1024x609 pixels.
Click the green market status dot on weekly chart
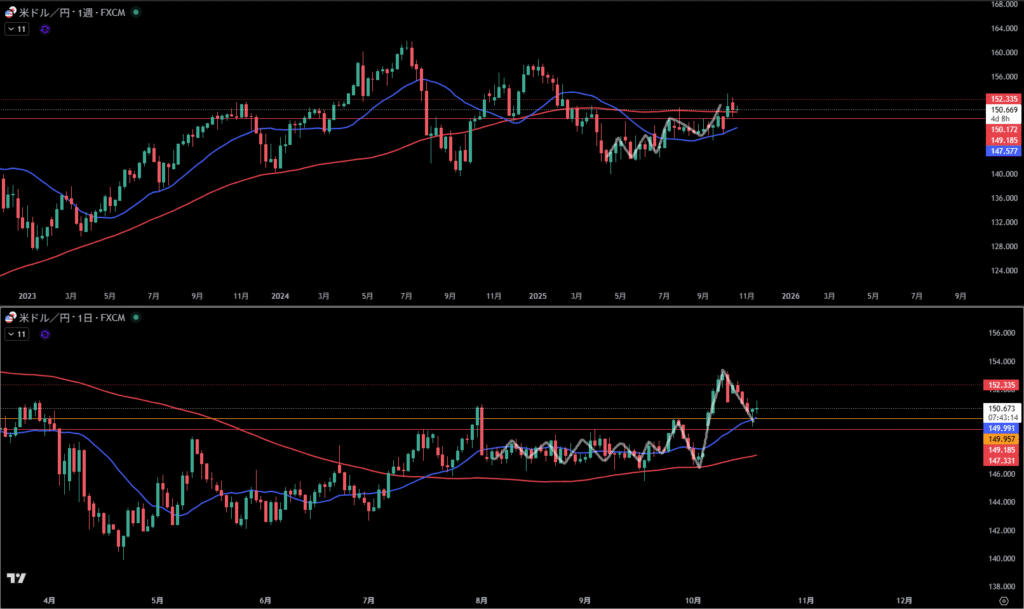tap(136, 12)
